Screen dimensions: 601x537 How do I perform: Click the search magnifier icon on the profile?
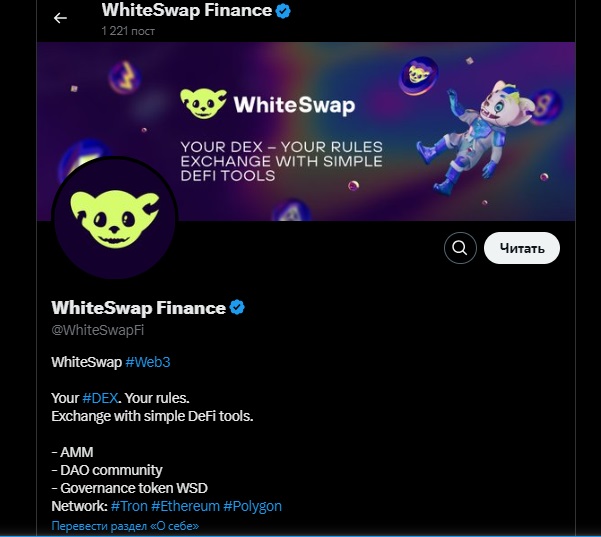pyautogui.click(x=459, y=248)
